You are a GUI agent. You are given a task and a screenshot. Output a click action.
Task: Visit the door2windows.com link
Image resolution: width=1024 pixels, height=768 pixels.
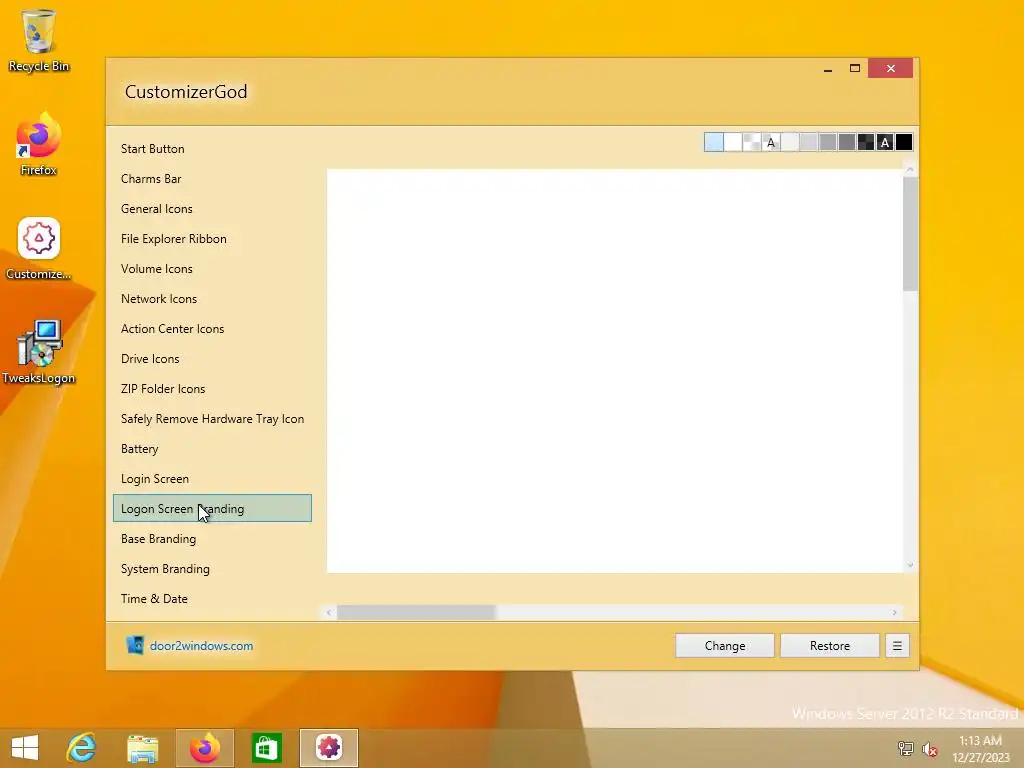click(x=201, y=646)
